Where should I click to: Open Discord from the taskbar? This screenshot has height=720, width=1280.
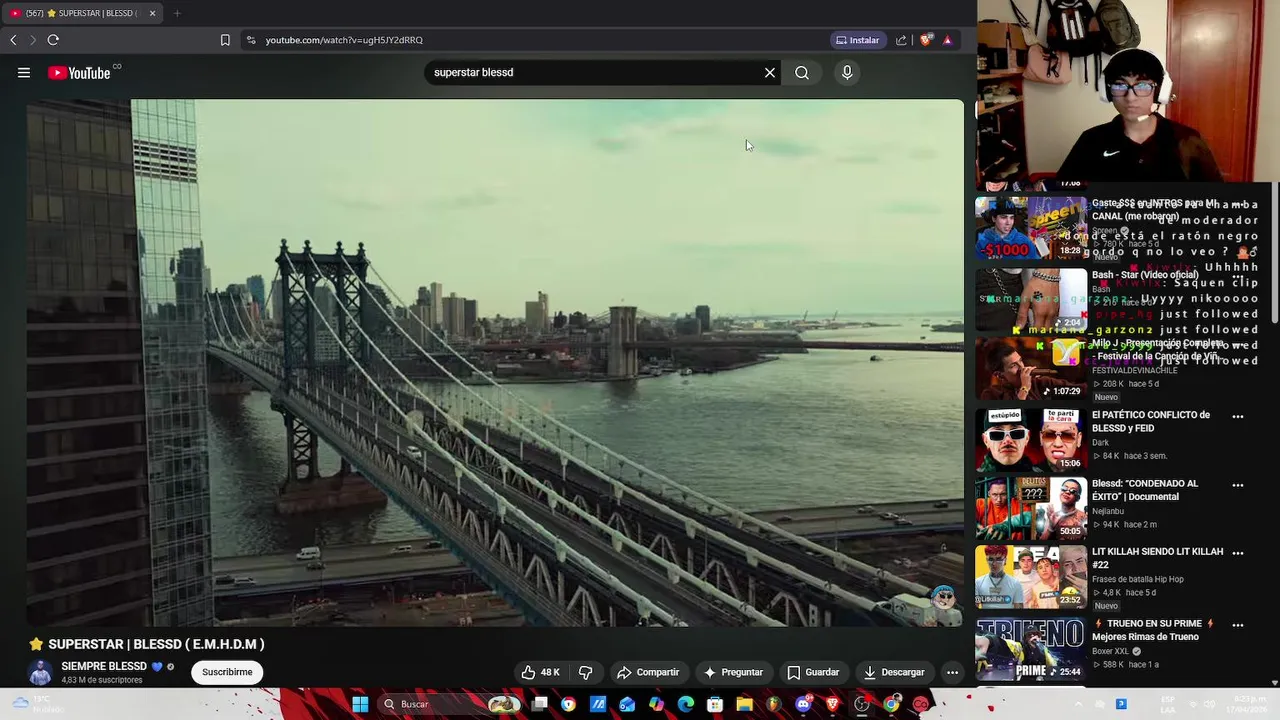click(x=803, y=704)
